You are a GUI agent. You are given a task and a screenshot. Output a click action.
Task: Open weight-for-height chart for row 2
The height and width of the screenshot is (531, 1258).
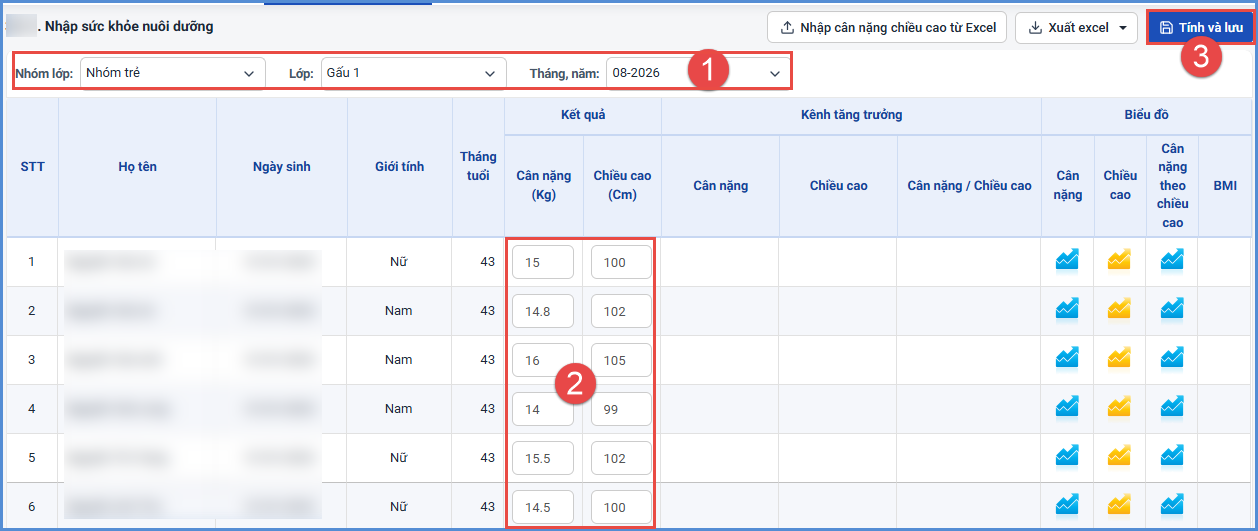(1172, 309)
